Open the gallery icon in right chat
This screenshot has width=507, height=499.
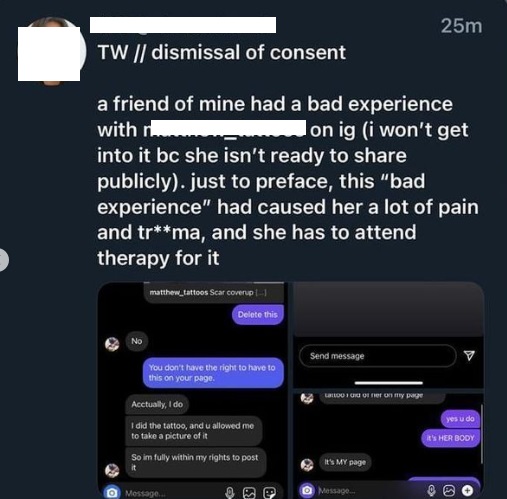[449, 490]
